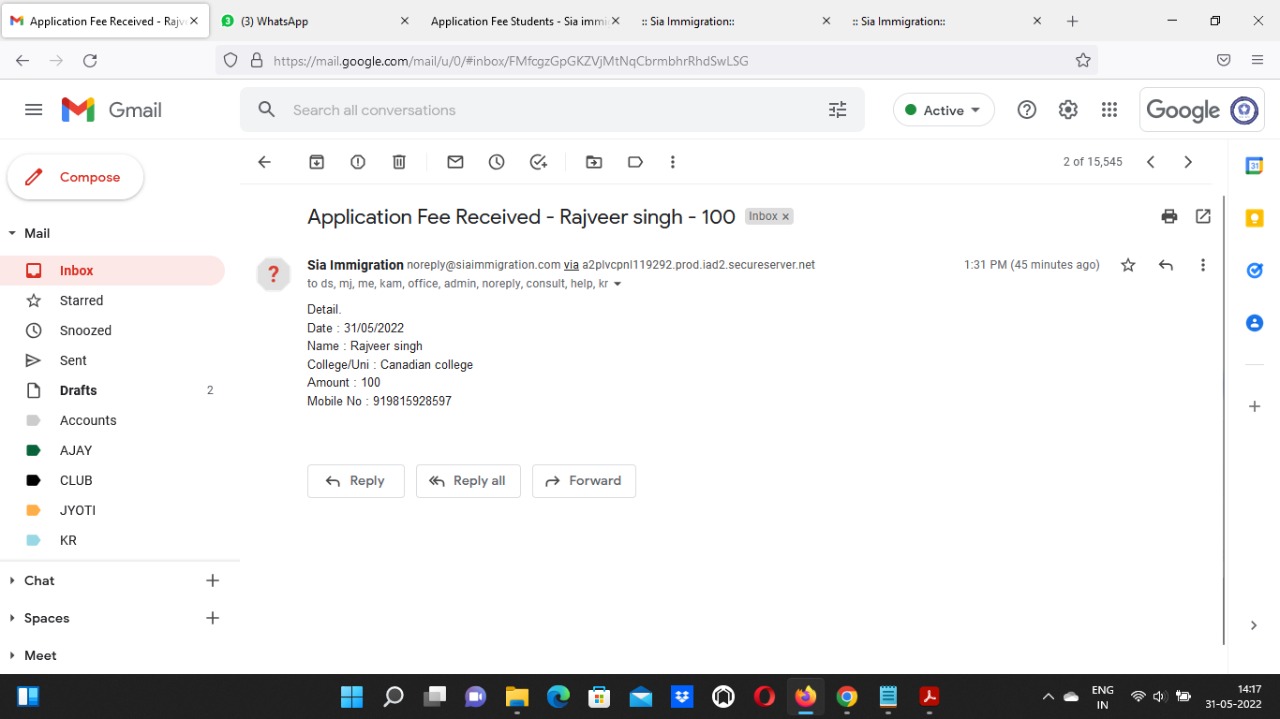1280x719 pixels.
Task: Archive this email using the archive icon
Action: 317,162
